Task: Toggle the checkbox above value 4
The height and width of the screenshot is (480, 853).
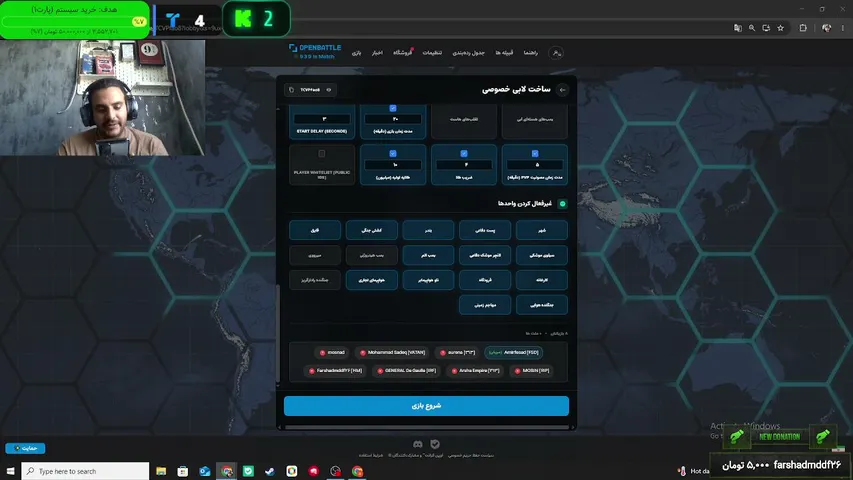Action: (464, 154)
